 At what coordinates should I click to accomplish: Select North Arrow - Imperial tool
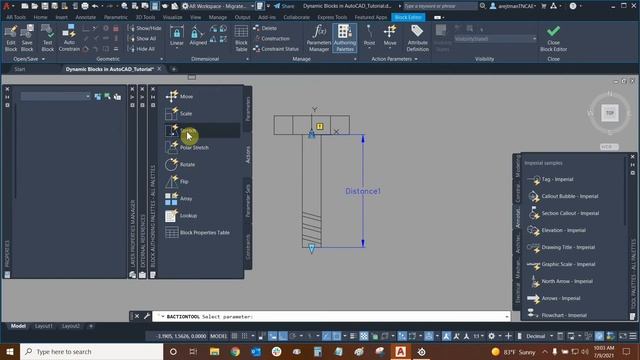[560, 281]
